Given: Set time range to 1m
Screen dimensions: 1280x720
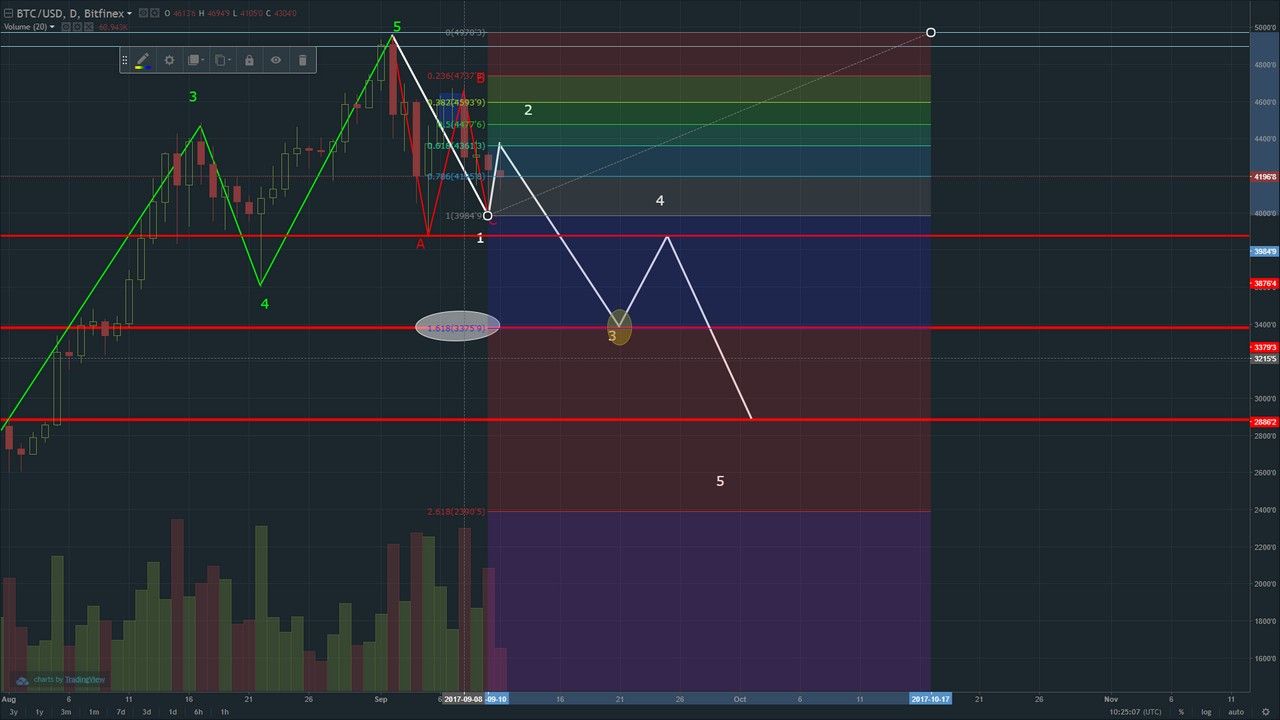Looking at the screenshot, I should click(x=93, y=712).
